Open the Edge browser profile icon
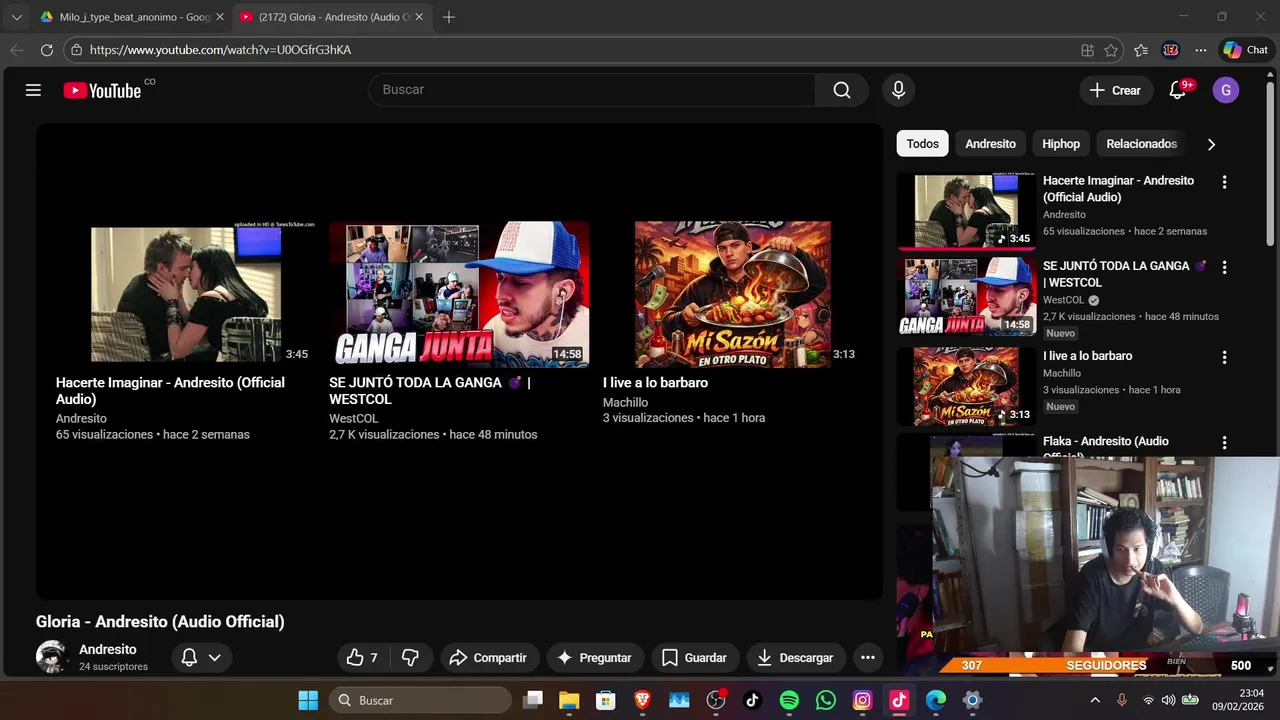This screenshot has height=720, width=1280. (x=1171, y=50)
